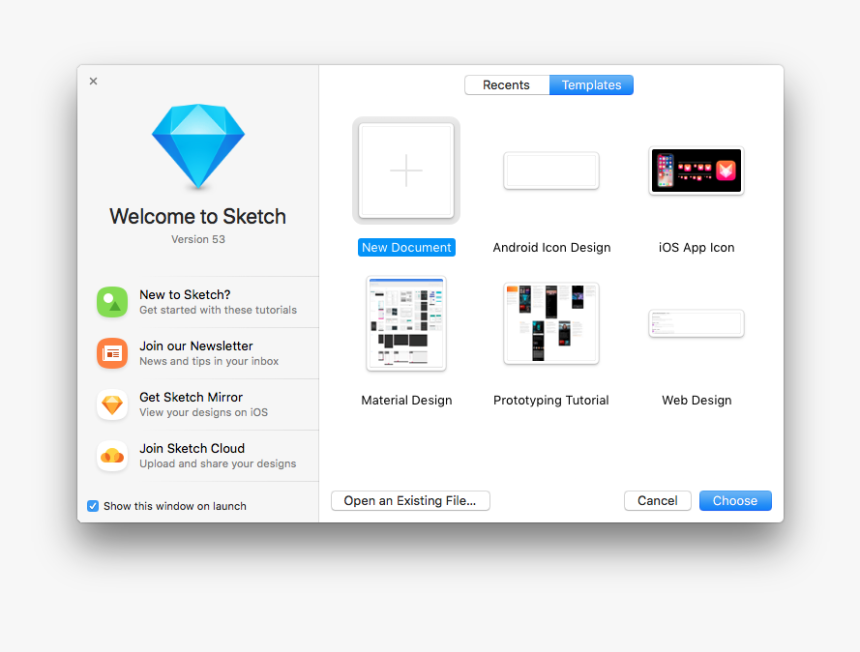The image size is (860, 652).
Task: Select the New Document blank thumbnail
Action: 406,171
